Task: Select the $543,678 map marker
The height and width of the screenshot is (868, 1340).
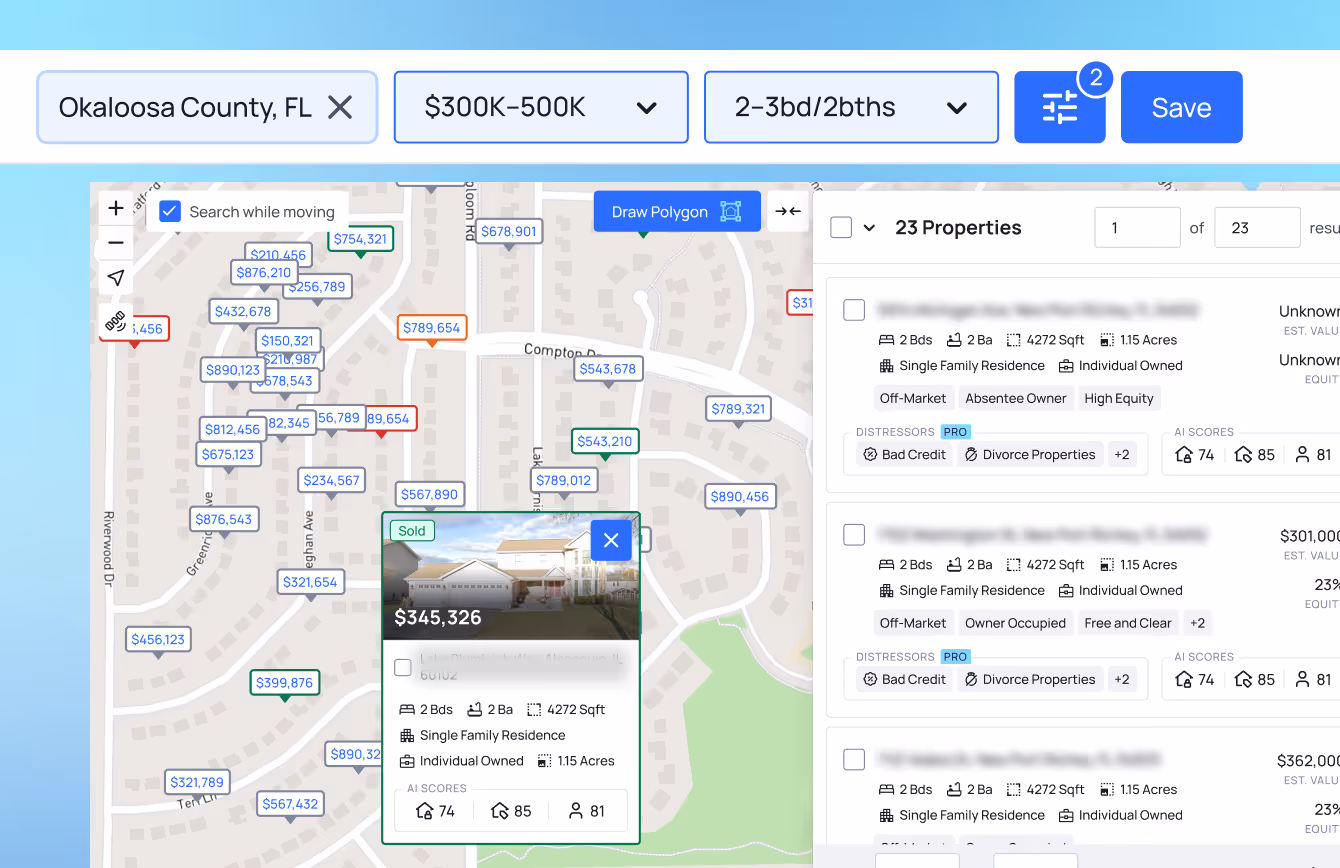Action: coord(607,369)
